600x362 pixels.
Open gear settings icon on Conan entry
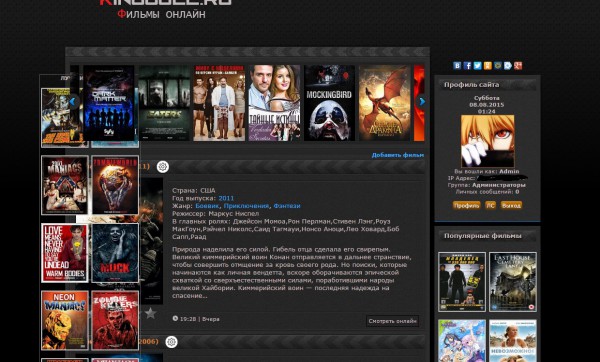click(163, 167)
